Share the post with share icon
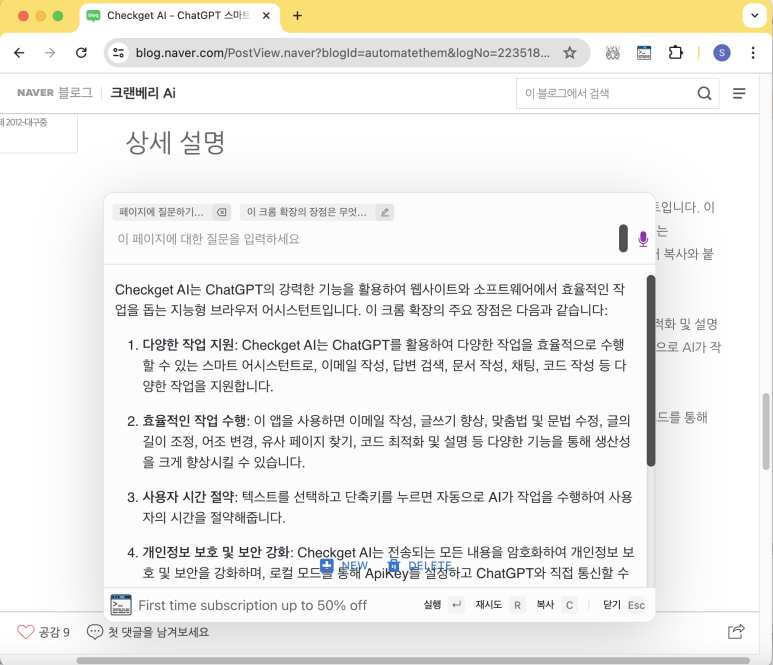Screen dimensions: 773x665 (x=736, y=631)
